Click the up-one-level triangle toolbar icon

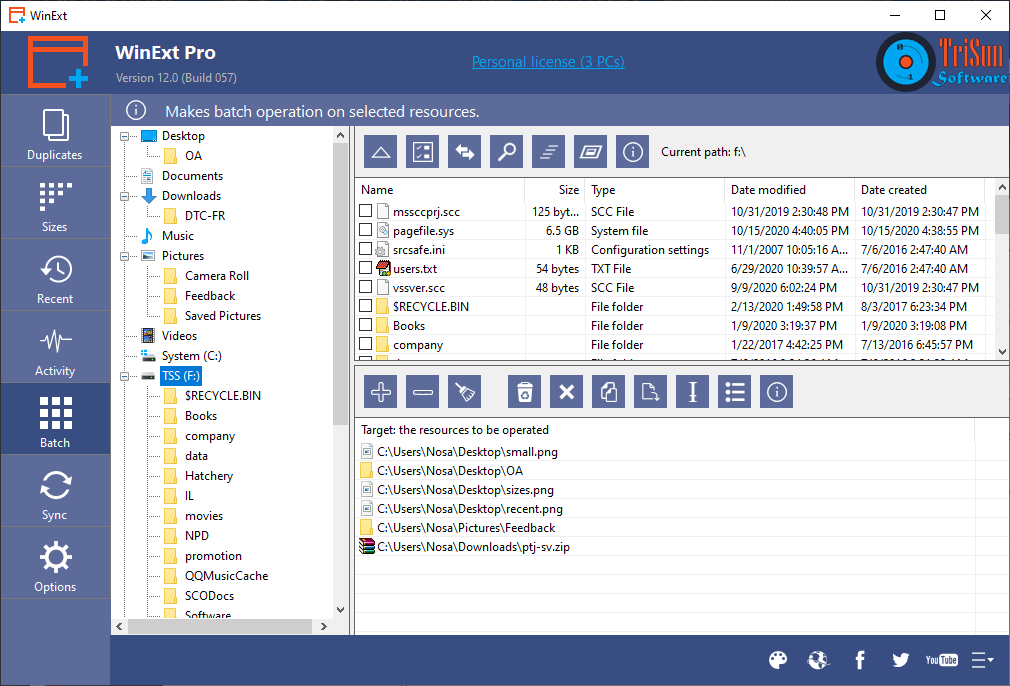(x=381, y=152)
